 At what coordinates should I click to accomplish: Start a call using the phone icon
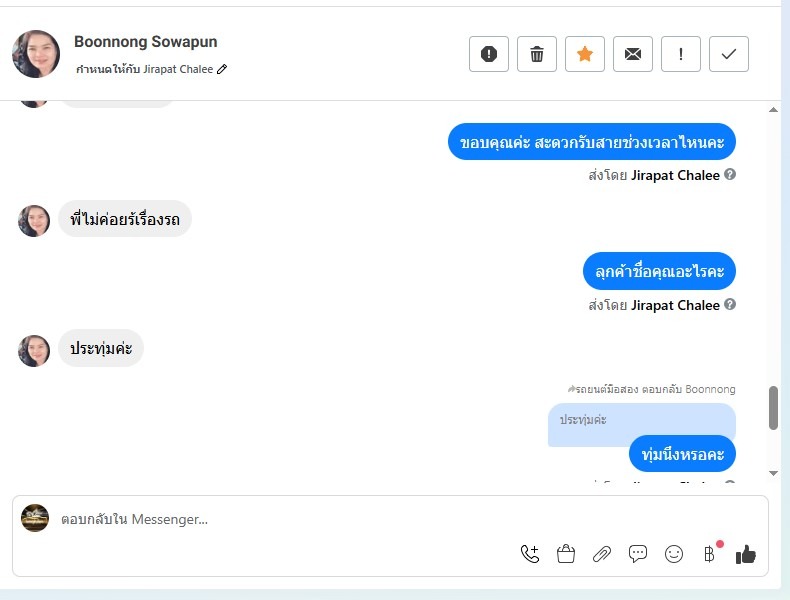click(x=530, y=554)
